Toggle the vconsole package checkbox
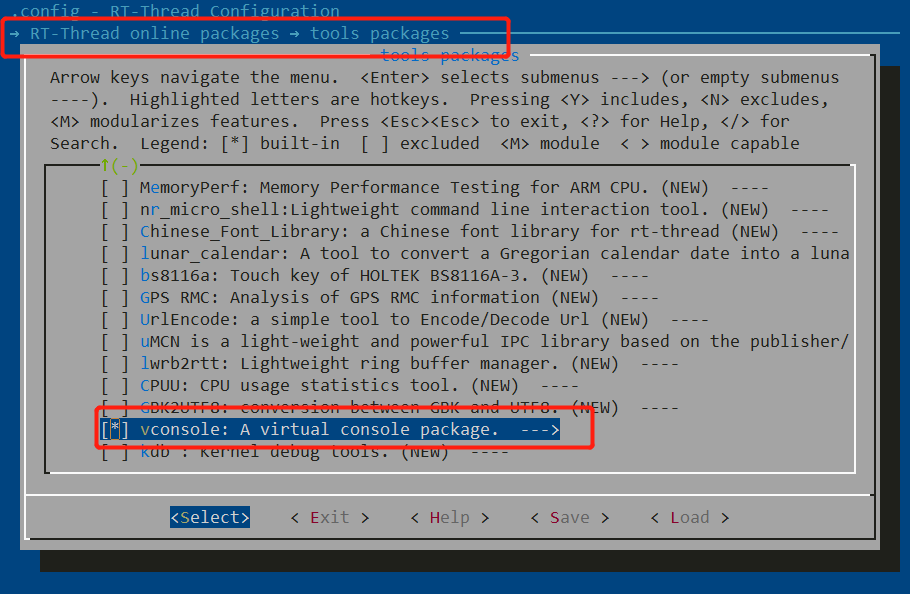910x594 pixels. click(115, 429)
